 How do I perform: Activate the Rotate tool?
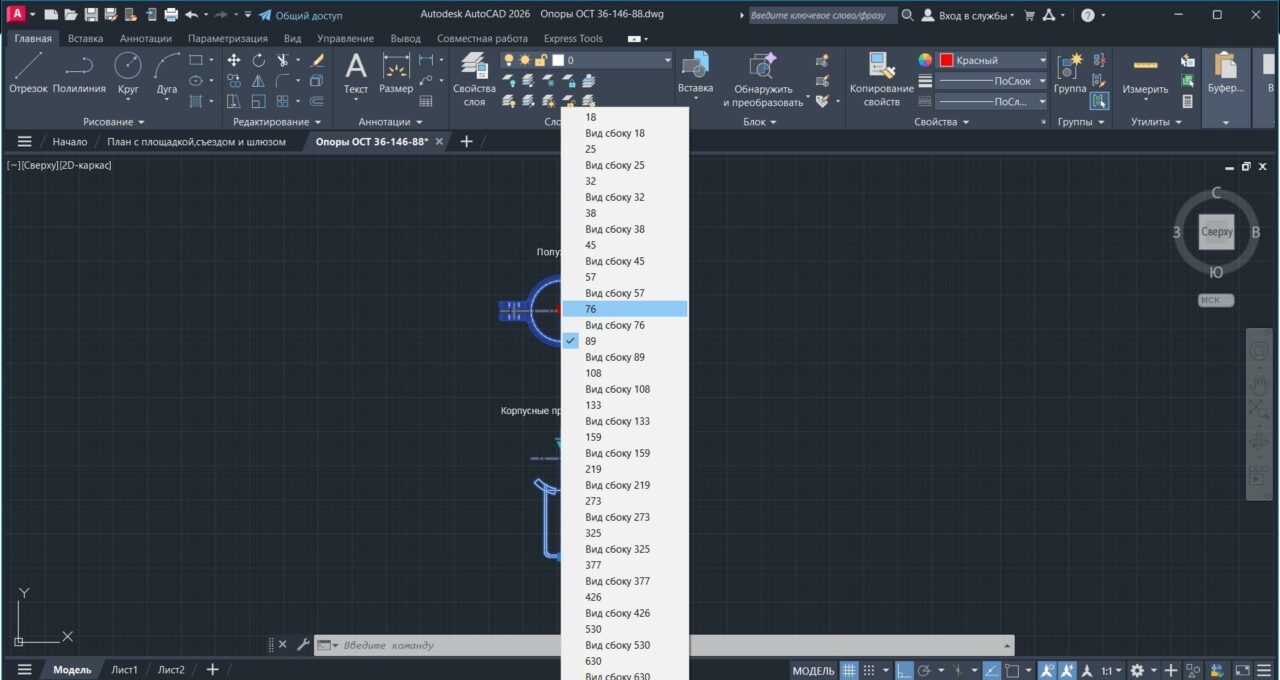[258, 60]
